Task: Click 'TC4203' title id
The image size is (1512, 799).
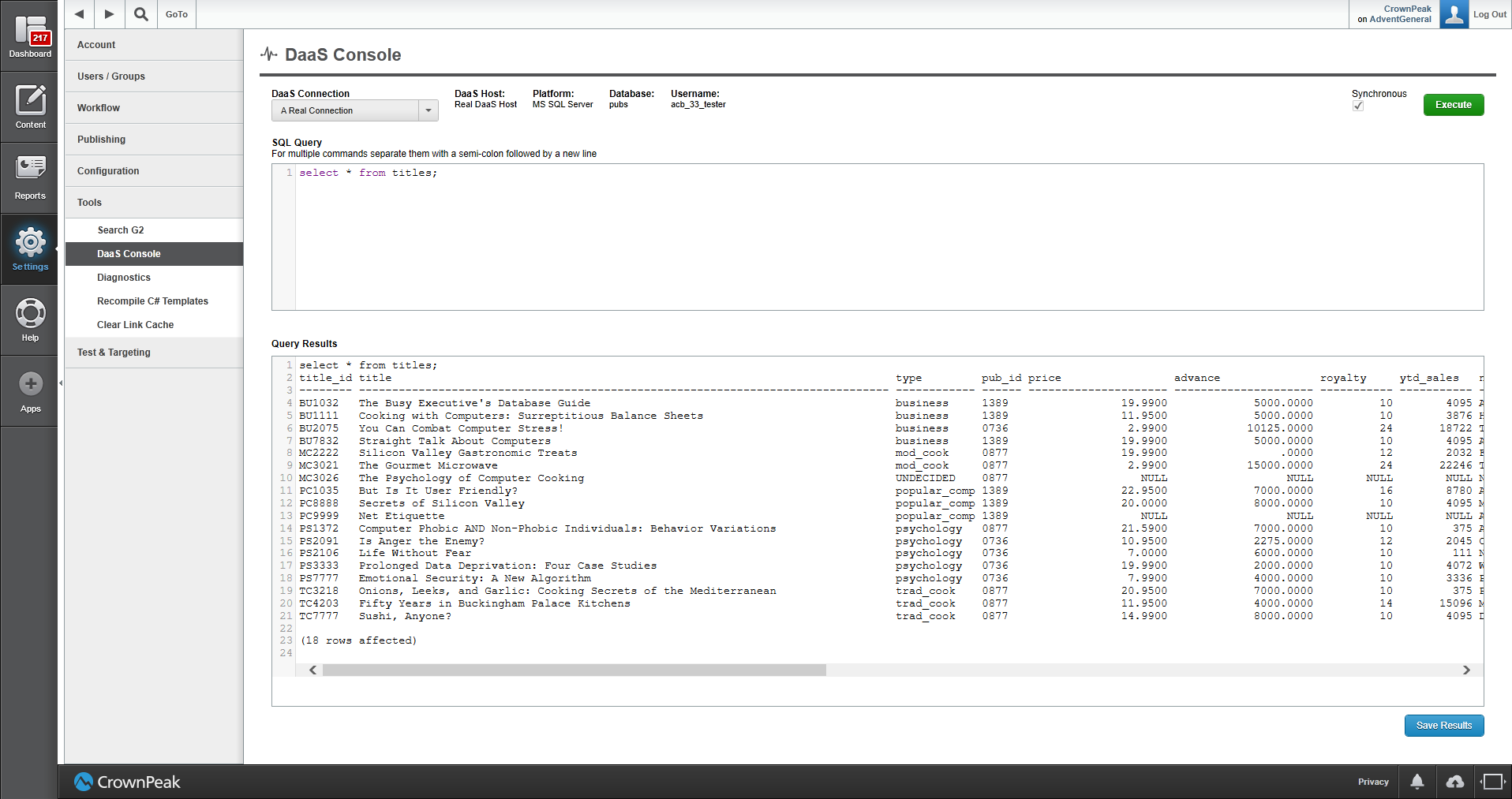Action: click(319, 603)
